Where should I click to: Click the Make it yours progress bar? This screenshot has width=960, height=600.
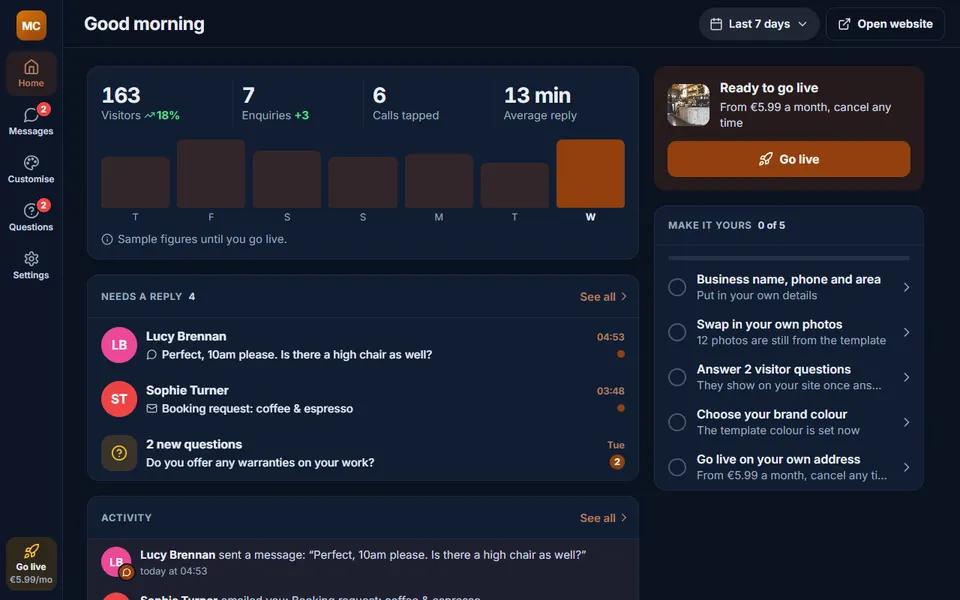(x=789, y=258)
